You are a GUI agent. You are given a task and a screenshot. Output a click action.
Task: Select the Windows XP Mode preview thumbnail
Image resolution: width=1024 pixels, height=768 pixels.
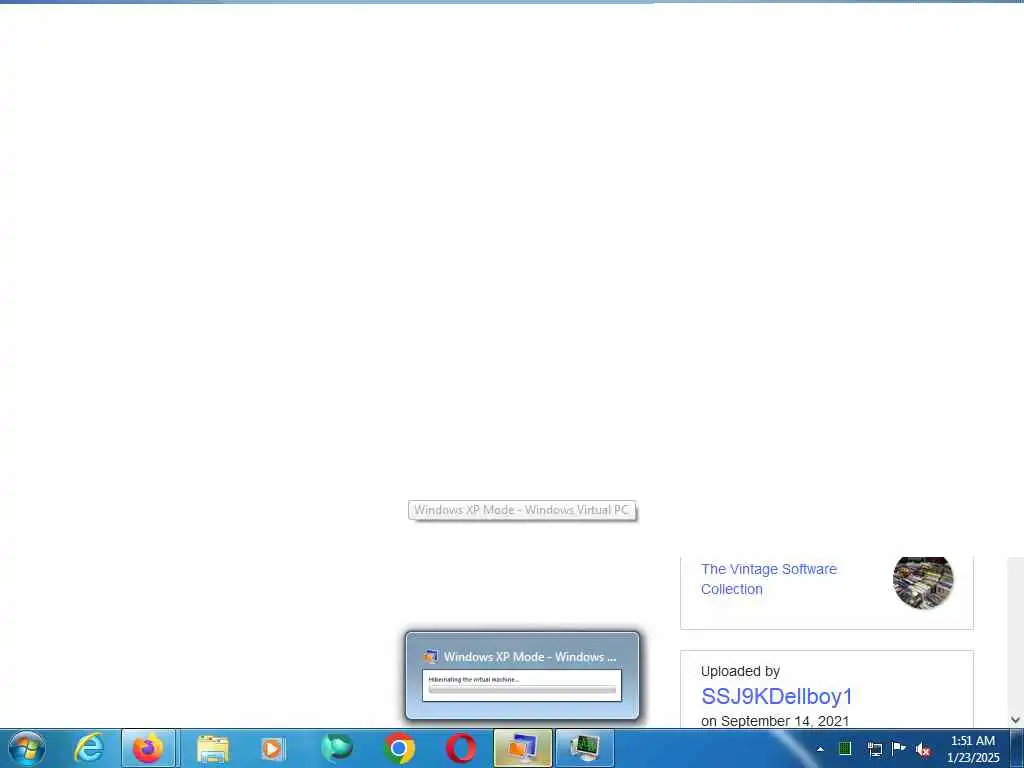click(x=522, y=675)
